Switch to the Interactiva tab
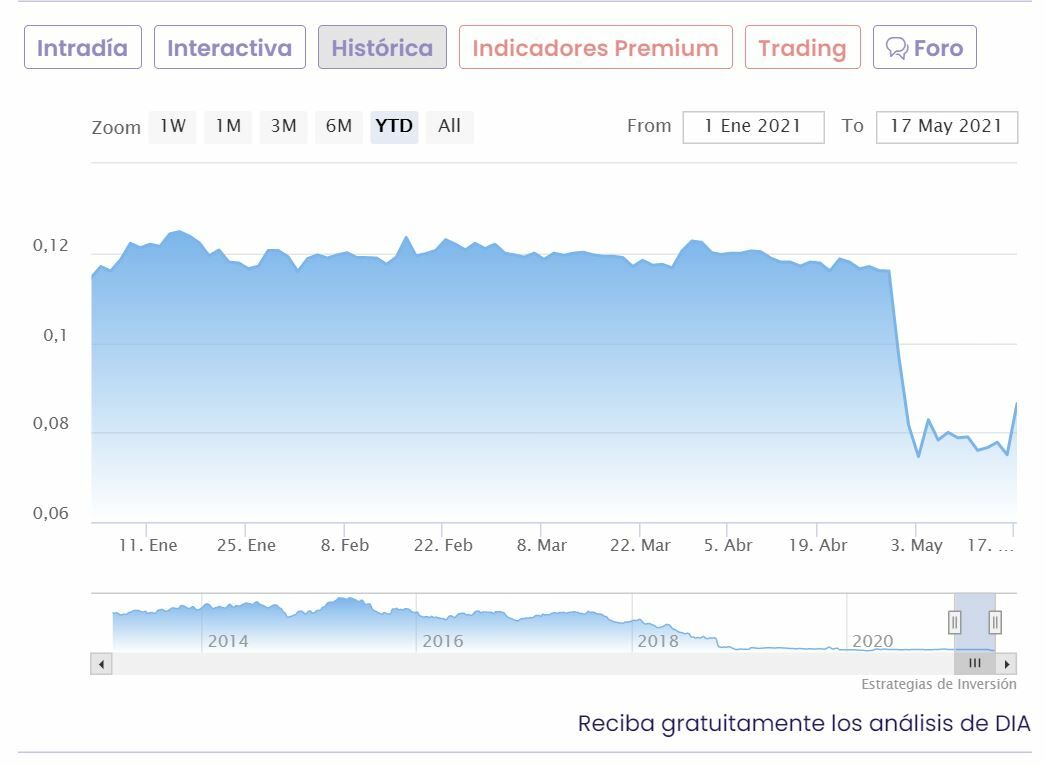This screenshot has width=1045, height=766. (x=230, y=48)
